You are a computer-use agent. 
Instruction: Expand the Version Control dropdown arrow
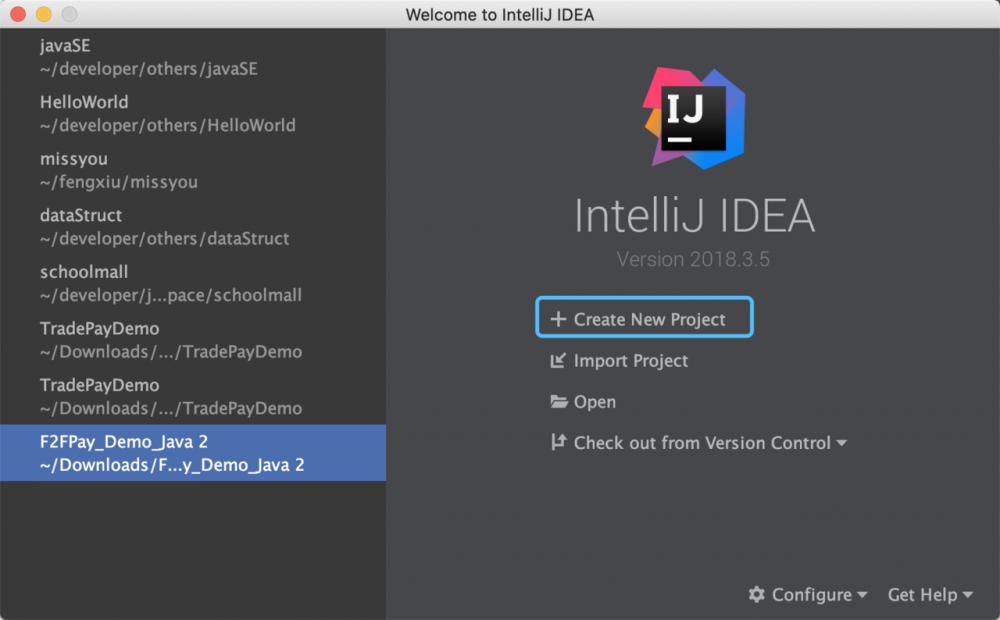click(841, 443)
